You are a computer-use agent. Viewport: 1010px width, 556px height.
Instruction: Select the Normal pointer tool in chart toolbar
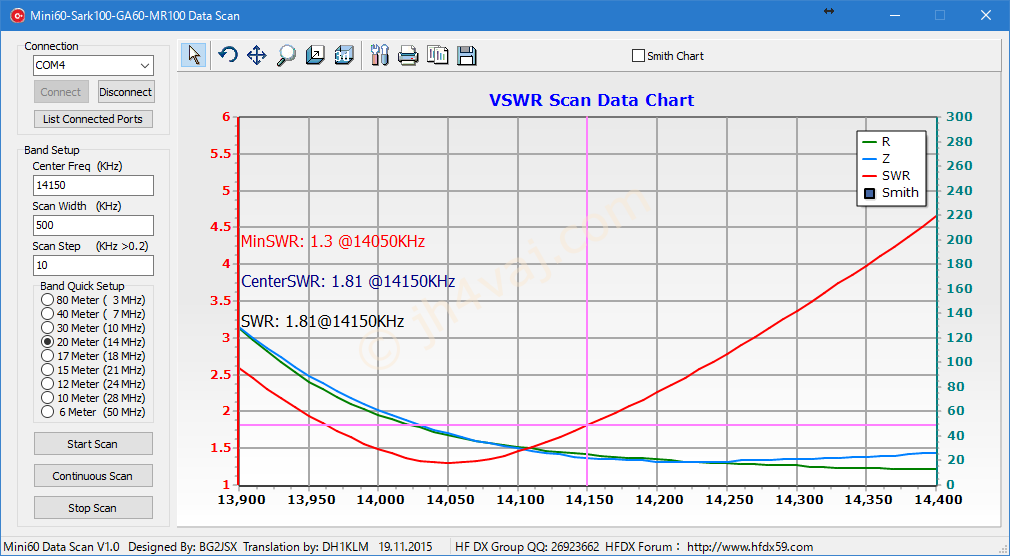tap(193, 55)
